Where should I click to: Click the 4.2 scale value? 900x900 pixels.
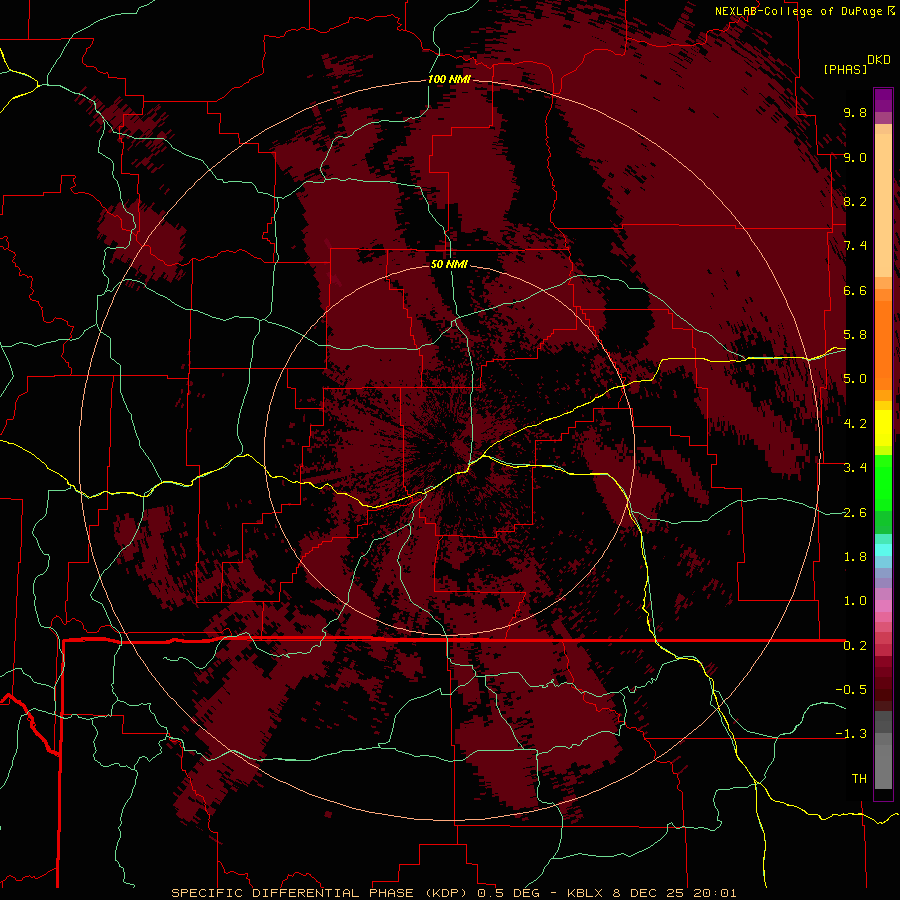click(x=855, y=424)
